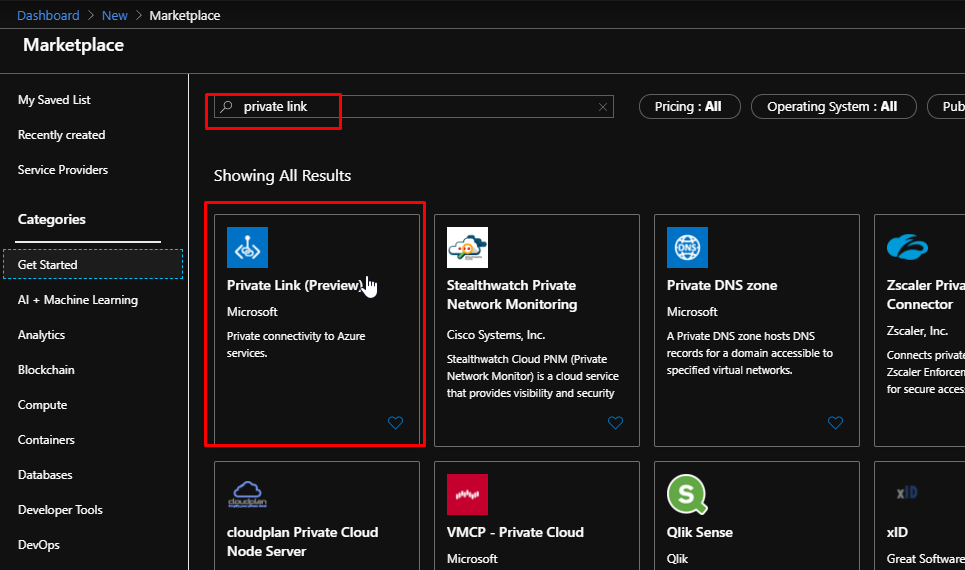Screen dimensions: 965x570
Task: Click the Private DNS zone icon
Action: pos(687,247)
